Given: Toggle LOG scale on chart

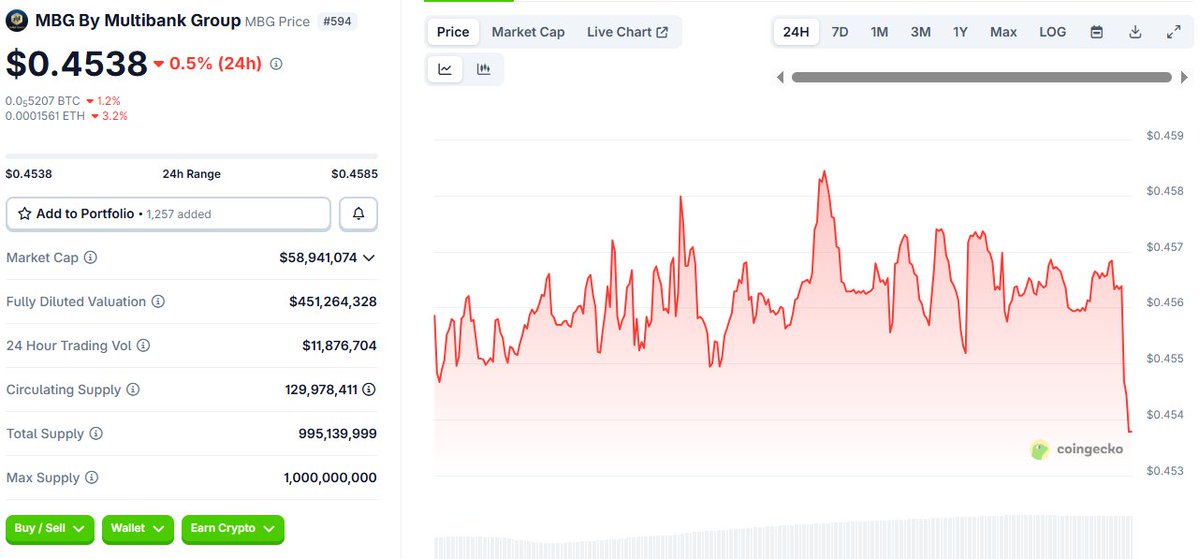Looking at the screenshot, I should pos(1053,32).
